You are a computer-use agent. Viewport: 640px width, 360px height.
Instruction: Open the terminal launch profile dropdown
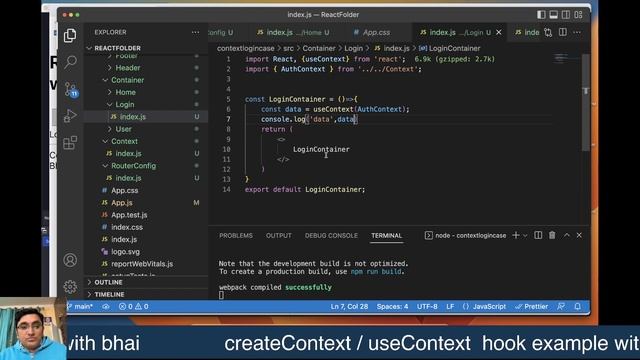click(x=525, y=236)
